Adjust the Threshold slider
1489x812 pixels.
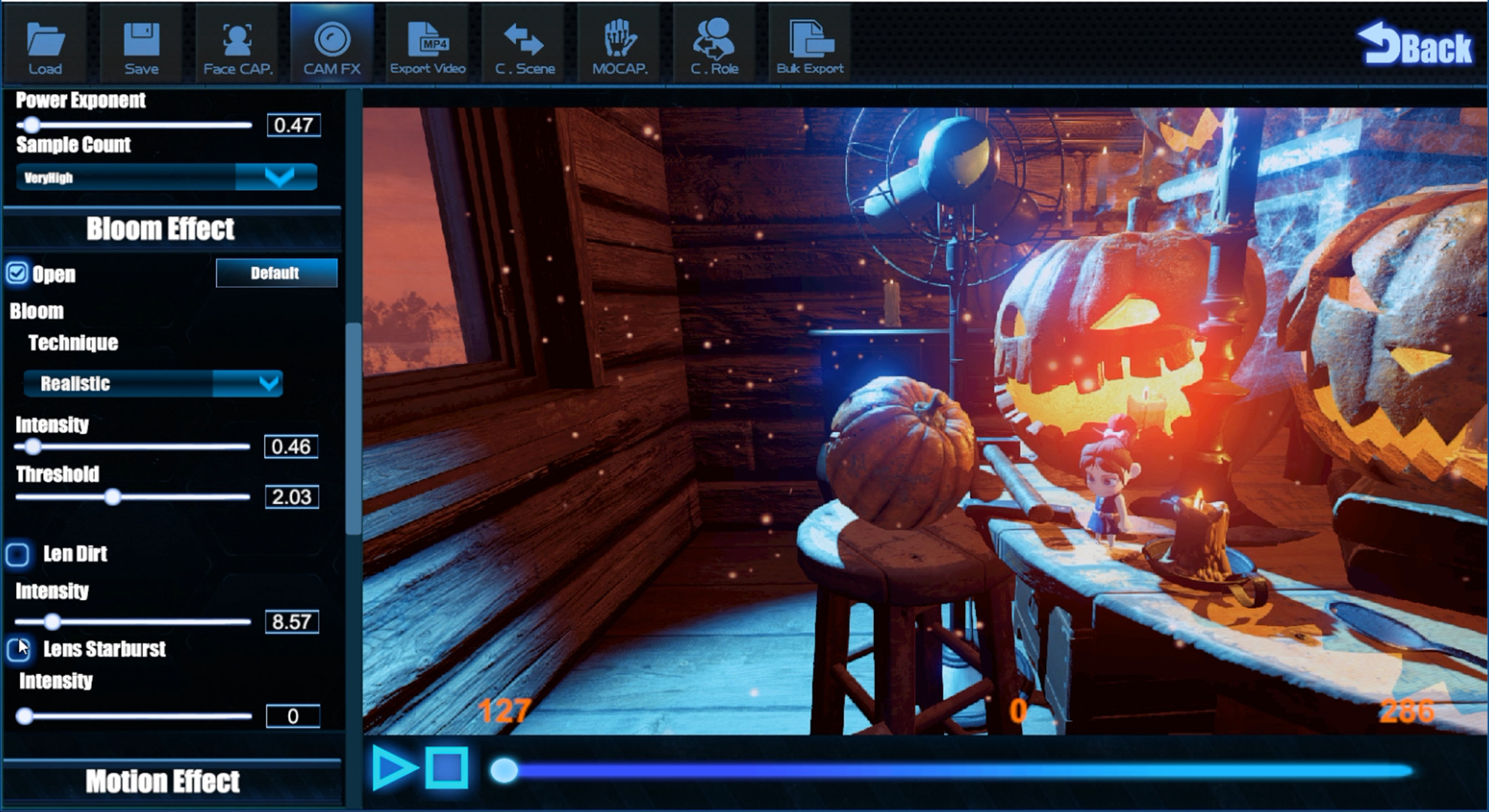(x=114, y=497)
